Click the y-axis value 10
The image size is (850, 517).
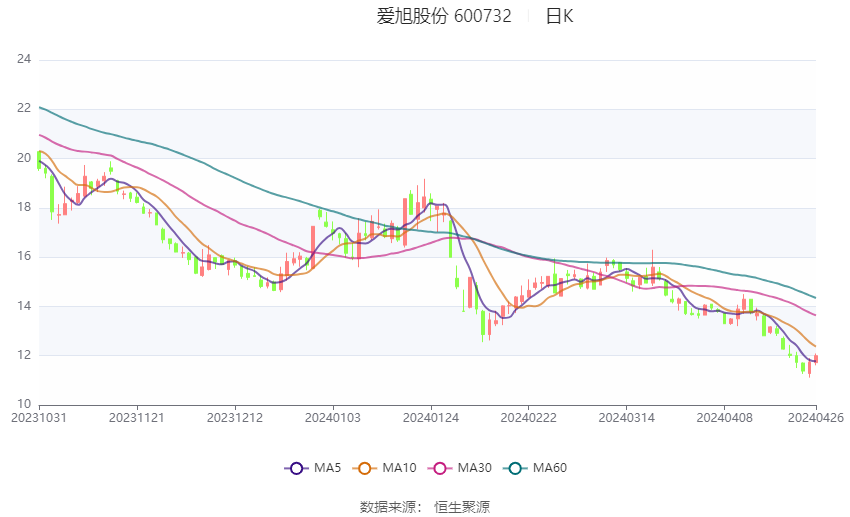coord(24,404)
